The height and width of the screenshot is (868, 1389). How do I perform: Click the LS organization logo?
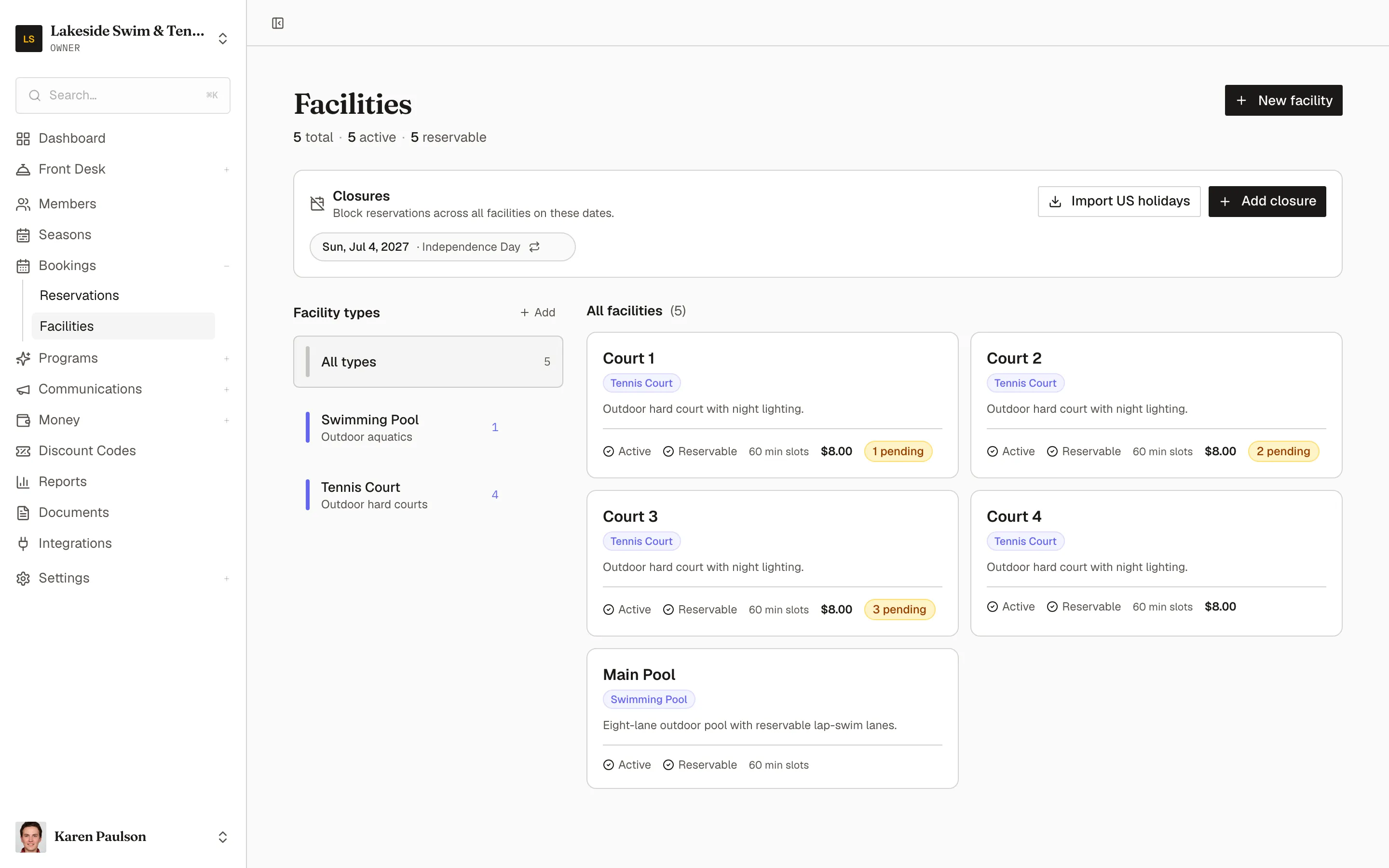click(x=29, y=39)
